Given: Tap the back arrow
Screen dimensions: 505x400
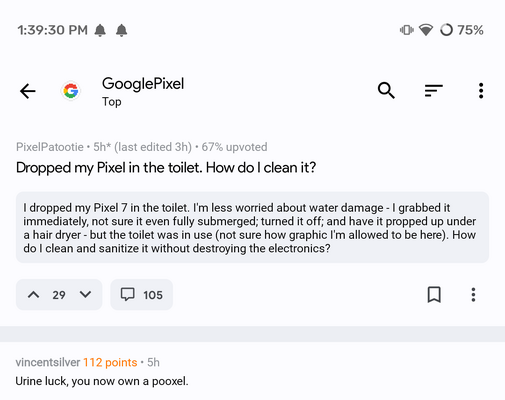Looking at the screenshot, I should [28, 91].
